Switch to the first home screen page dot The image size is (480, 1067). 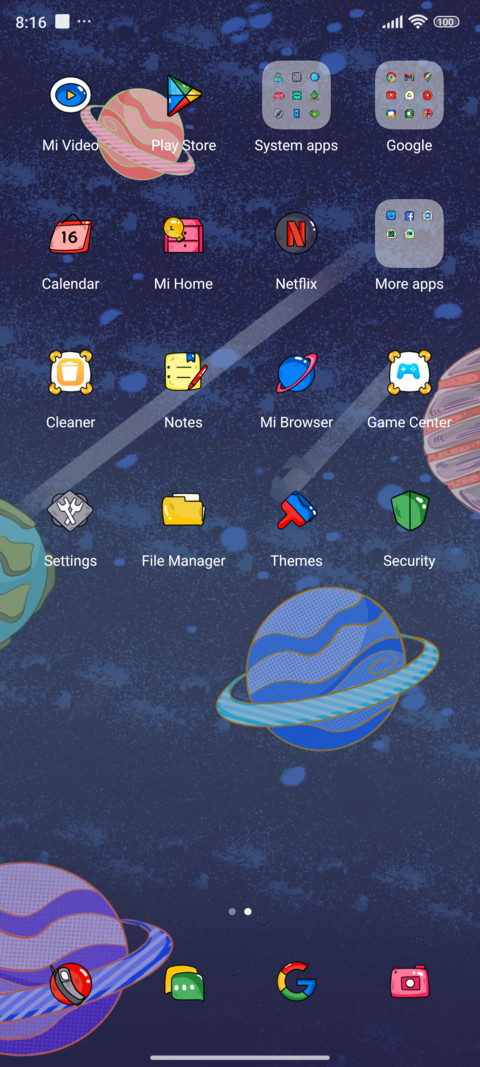[232, 911]
